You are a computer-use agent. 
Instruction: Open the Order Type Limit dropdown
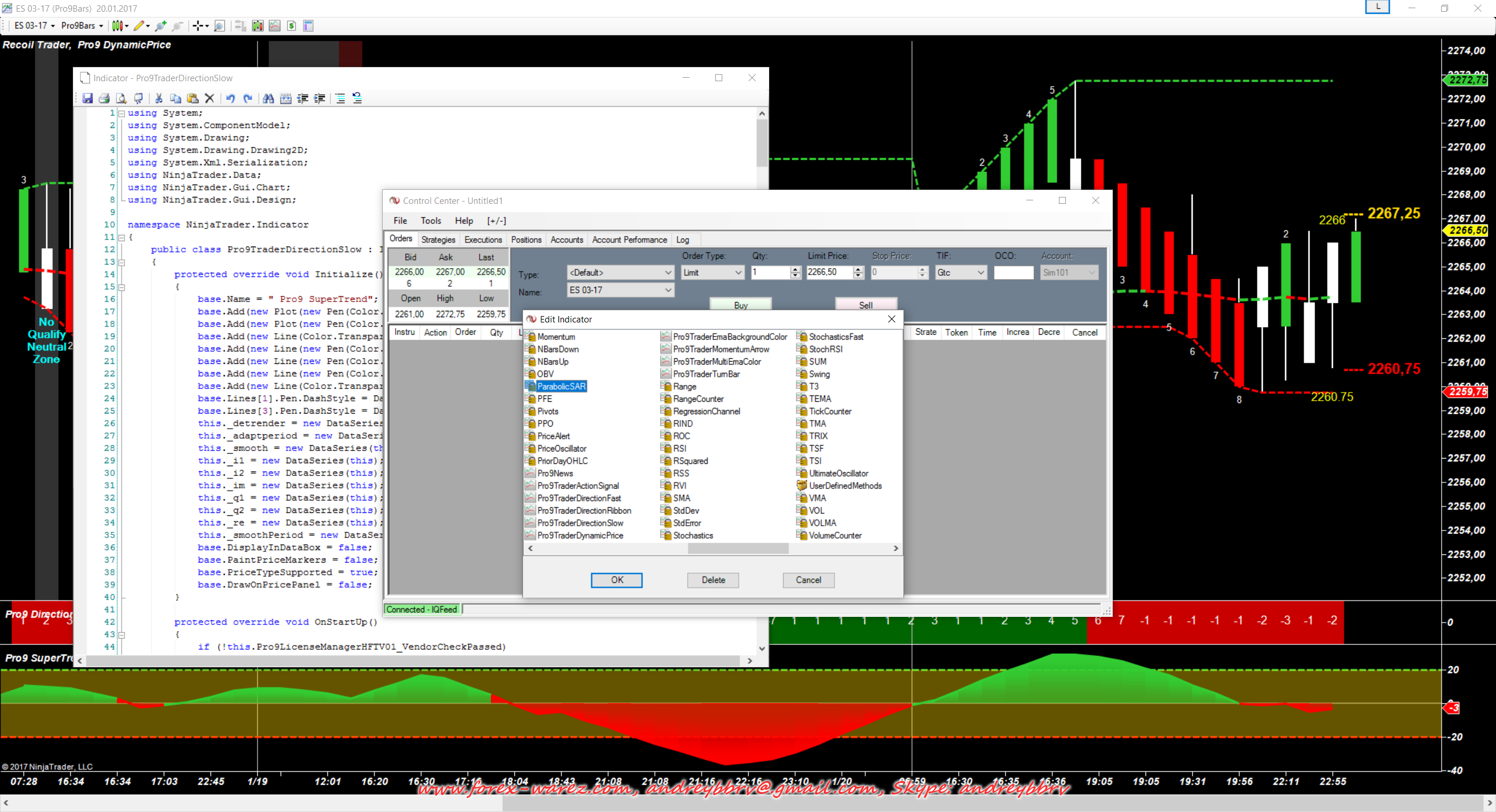click(x=738, y=273)
